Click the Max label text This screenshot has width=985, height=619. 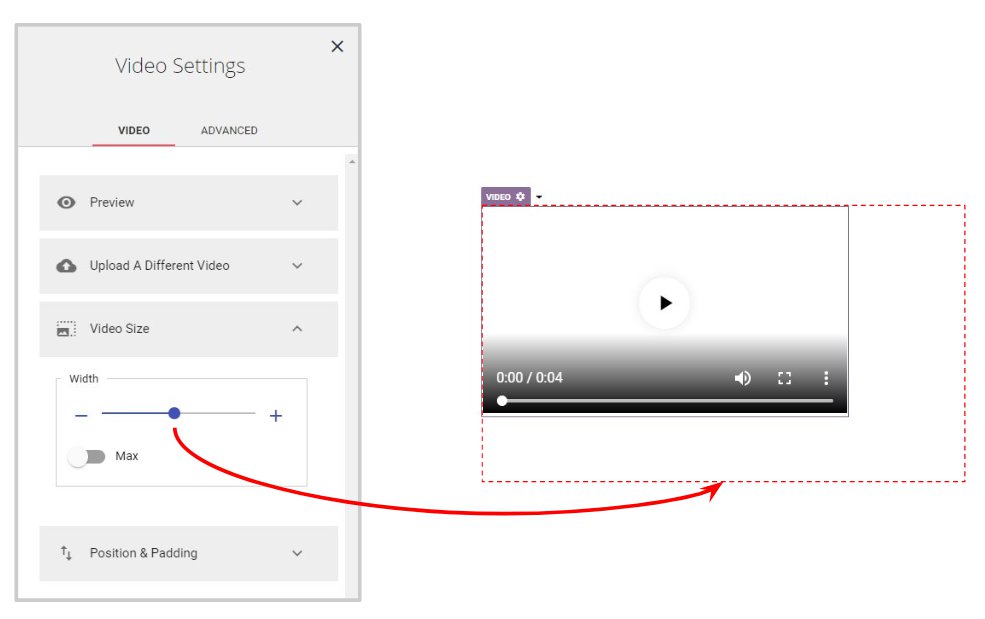[126, 456]
